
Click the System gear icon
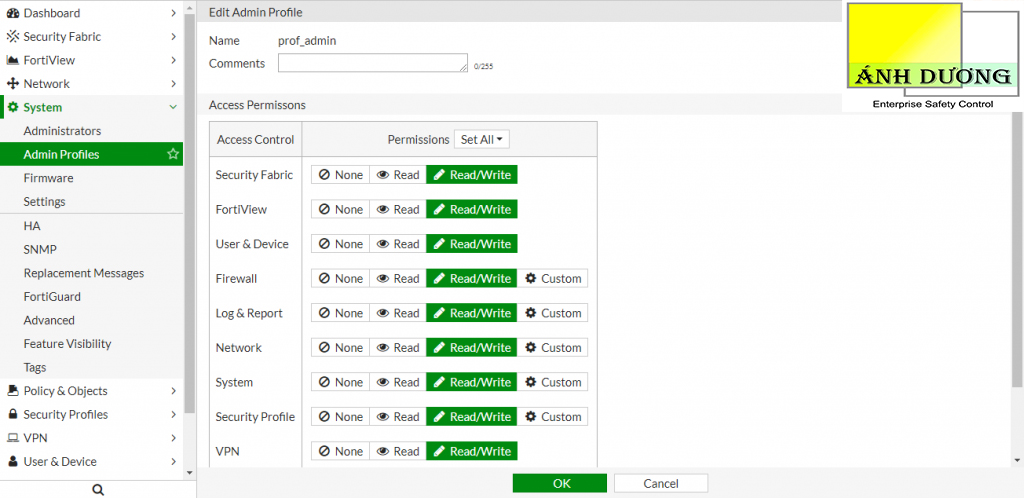[13, 107]
